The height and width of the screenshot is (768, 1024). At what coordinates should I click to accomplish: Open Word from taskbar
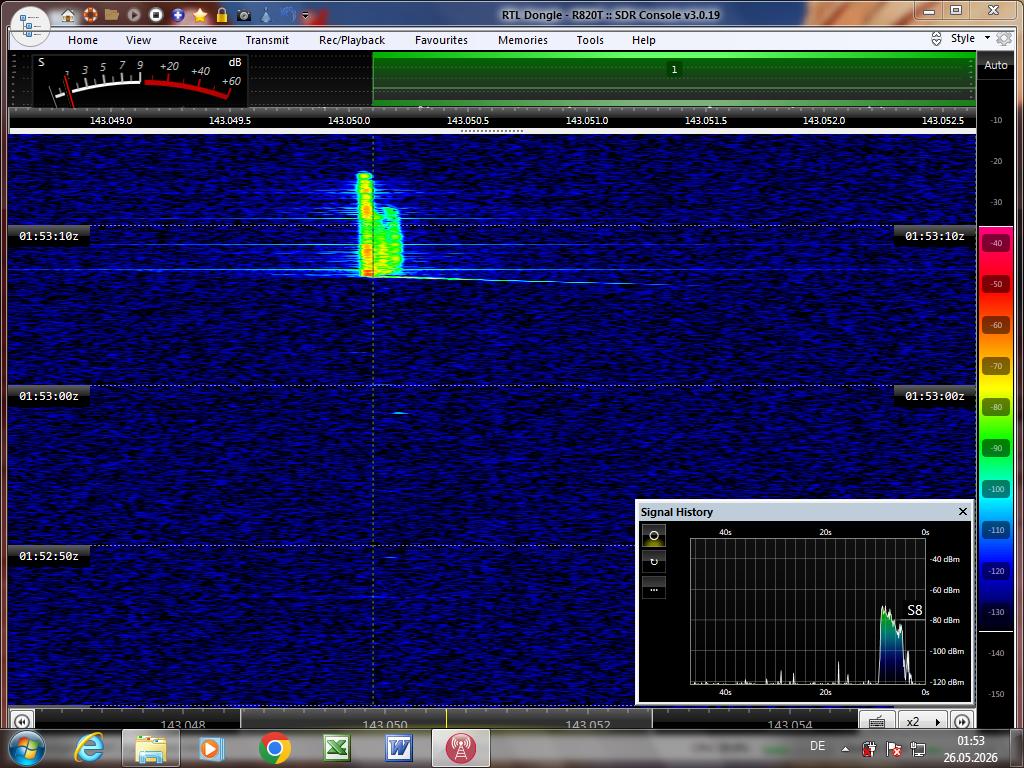pyautogui.click(x=398, y=748)
